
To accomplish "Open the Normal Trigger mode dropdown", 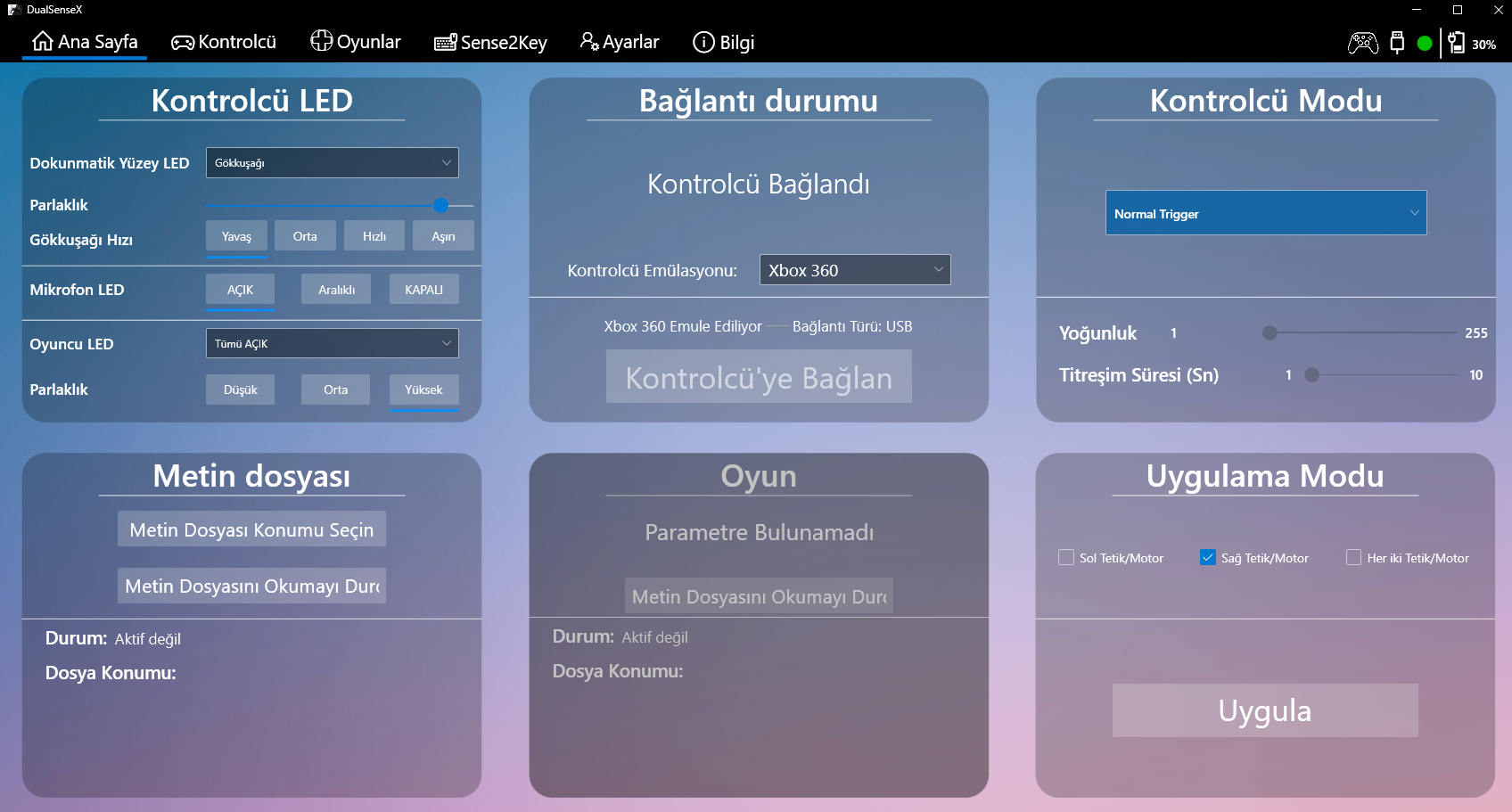I will pos(1266,213).
